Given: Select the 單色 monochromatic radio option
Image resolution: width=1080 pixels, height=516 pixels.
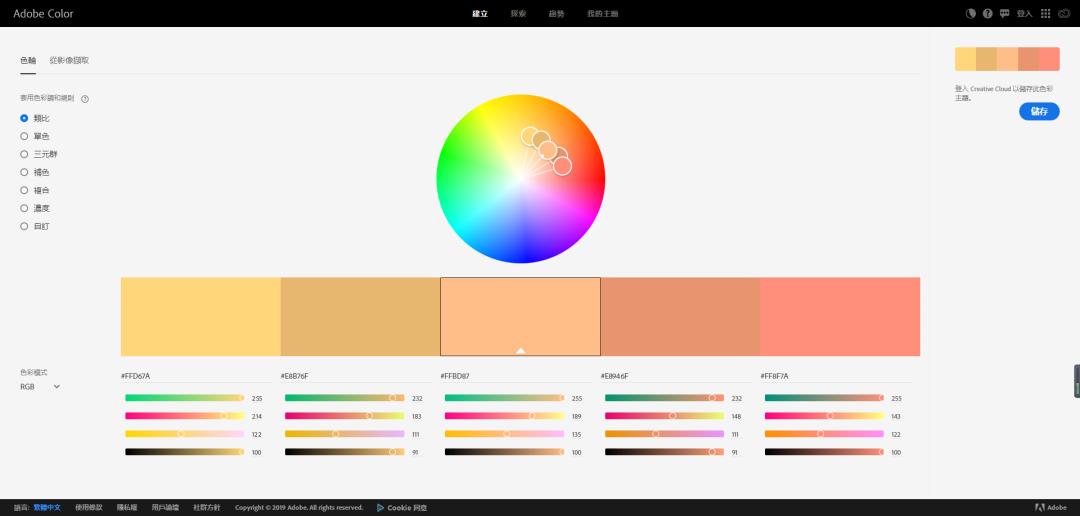Looking at the screenshot, I should click(x=24, y=136).
